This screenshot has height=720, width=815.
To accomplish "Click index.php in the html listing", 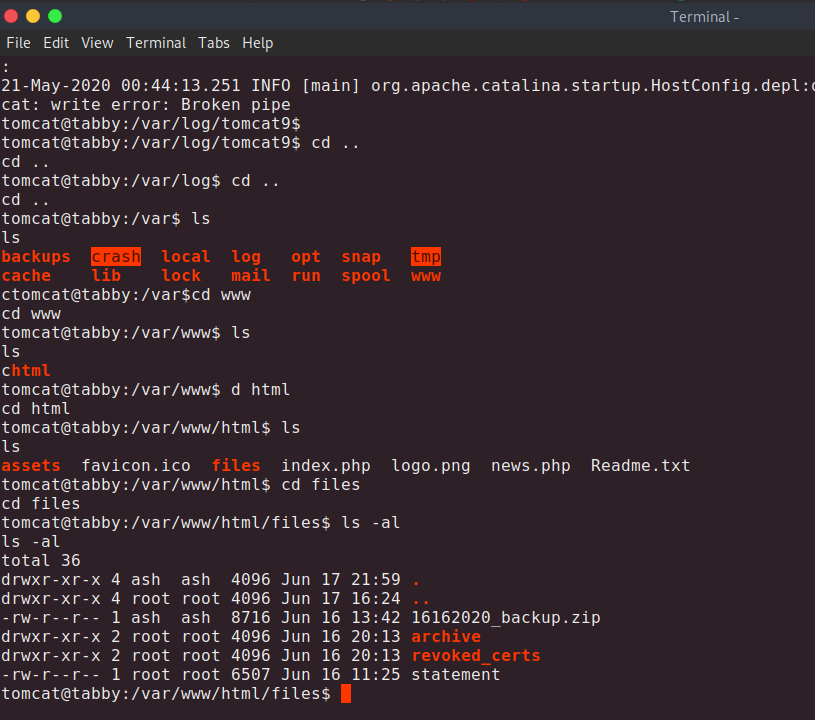I will click(x=326, y=466).
